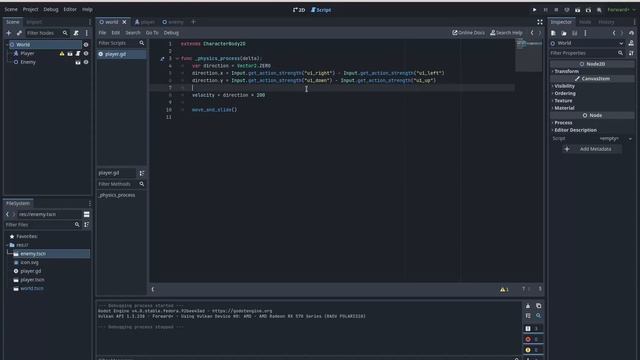Open object history dropdown icon in Inspector
The width and height of the screenshot is (640, 360).
click(631, 33)
